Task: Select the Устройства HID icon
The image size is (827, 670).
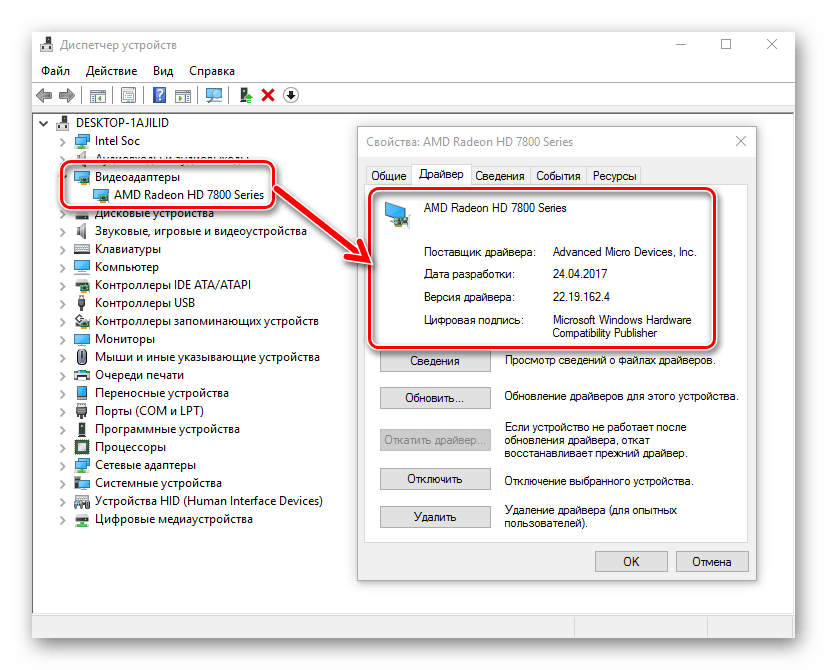Action: coord(82,501)
